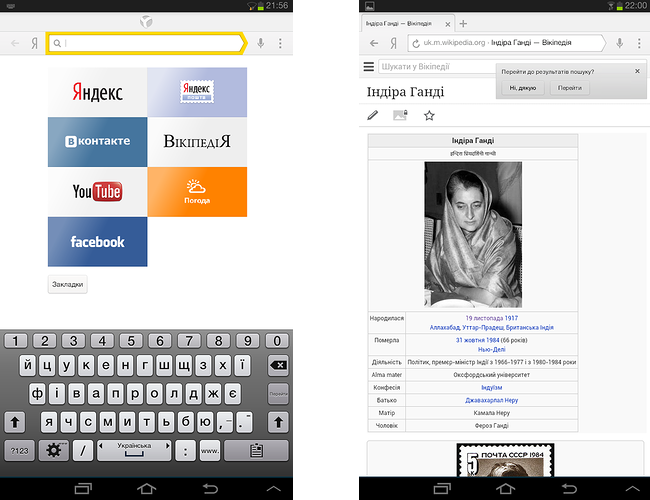The width and height of the screenshot is (650, 500).
Task: Open three-dot menu in right browser
Action: [639, 43]
